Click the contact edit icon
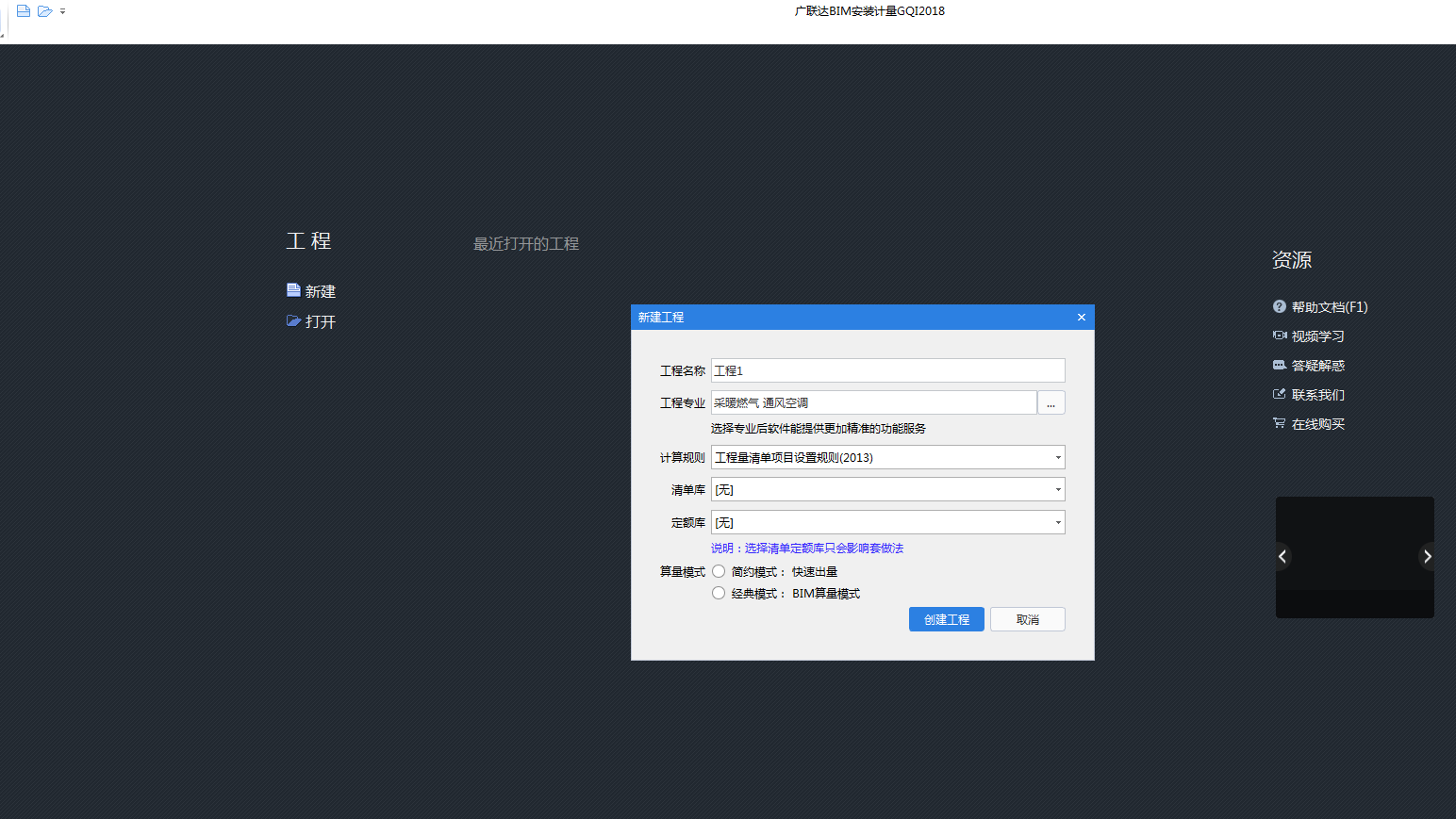Viewport: 1456px width, 819px height. coord(1280,394)
